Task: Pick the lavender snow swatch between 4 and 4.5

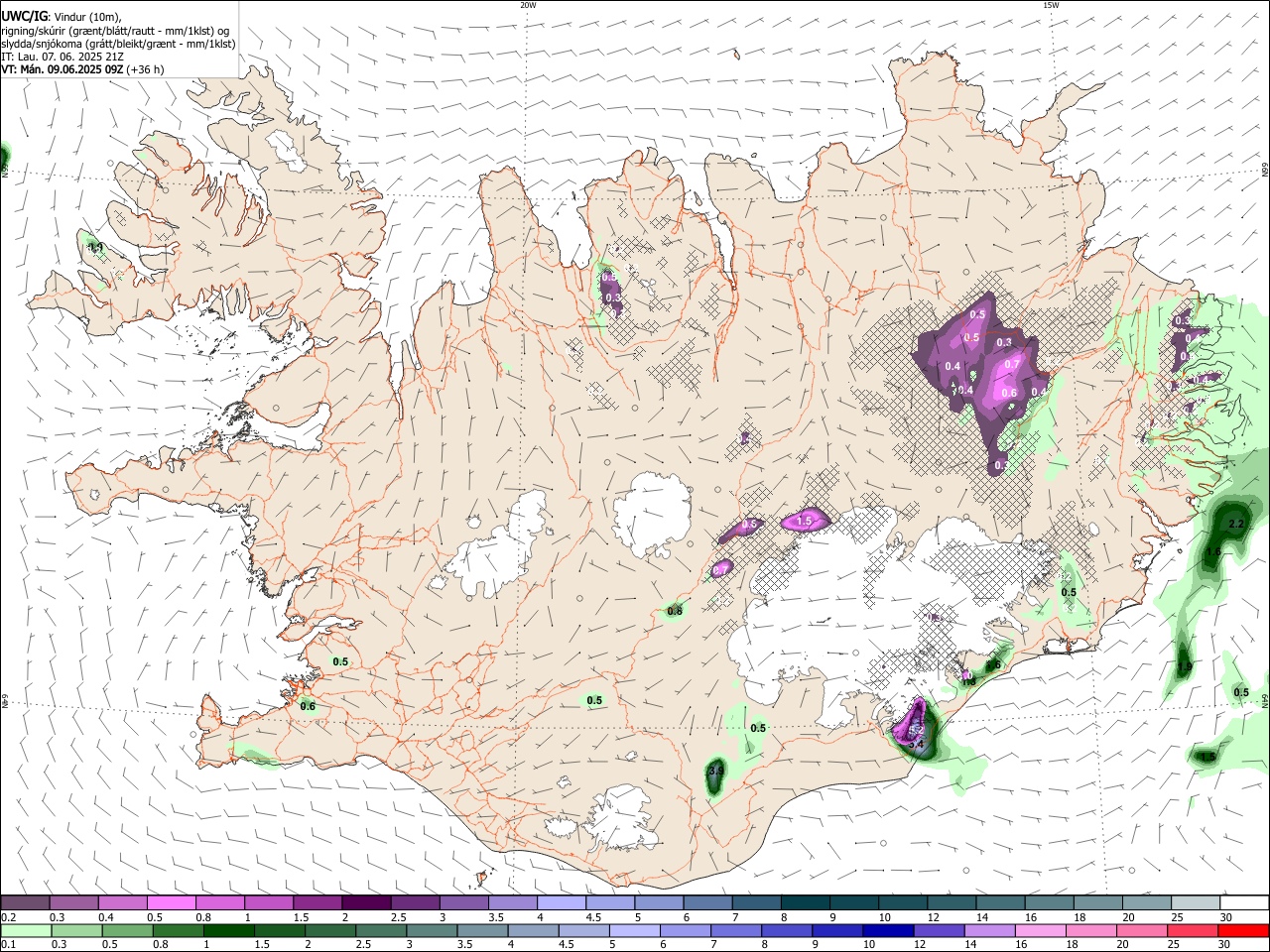Action: tap(561, 902)
